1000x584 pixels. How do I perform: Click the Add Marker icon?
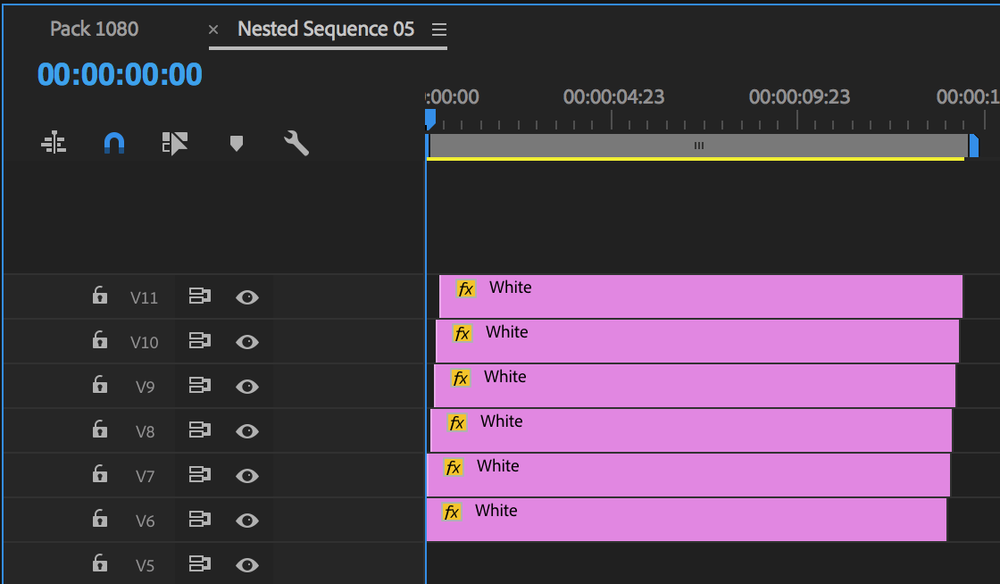pyautogui.click(x=236, y=142)
